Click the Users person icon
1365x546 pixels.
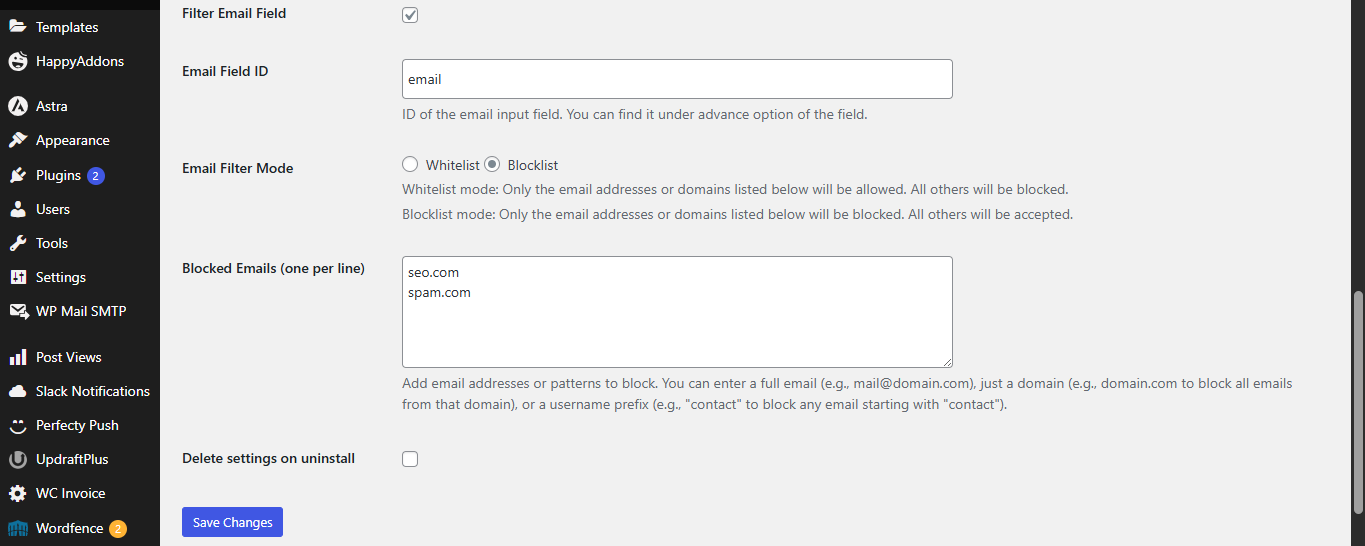tap(18, 209)
